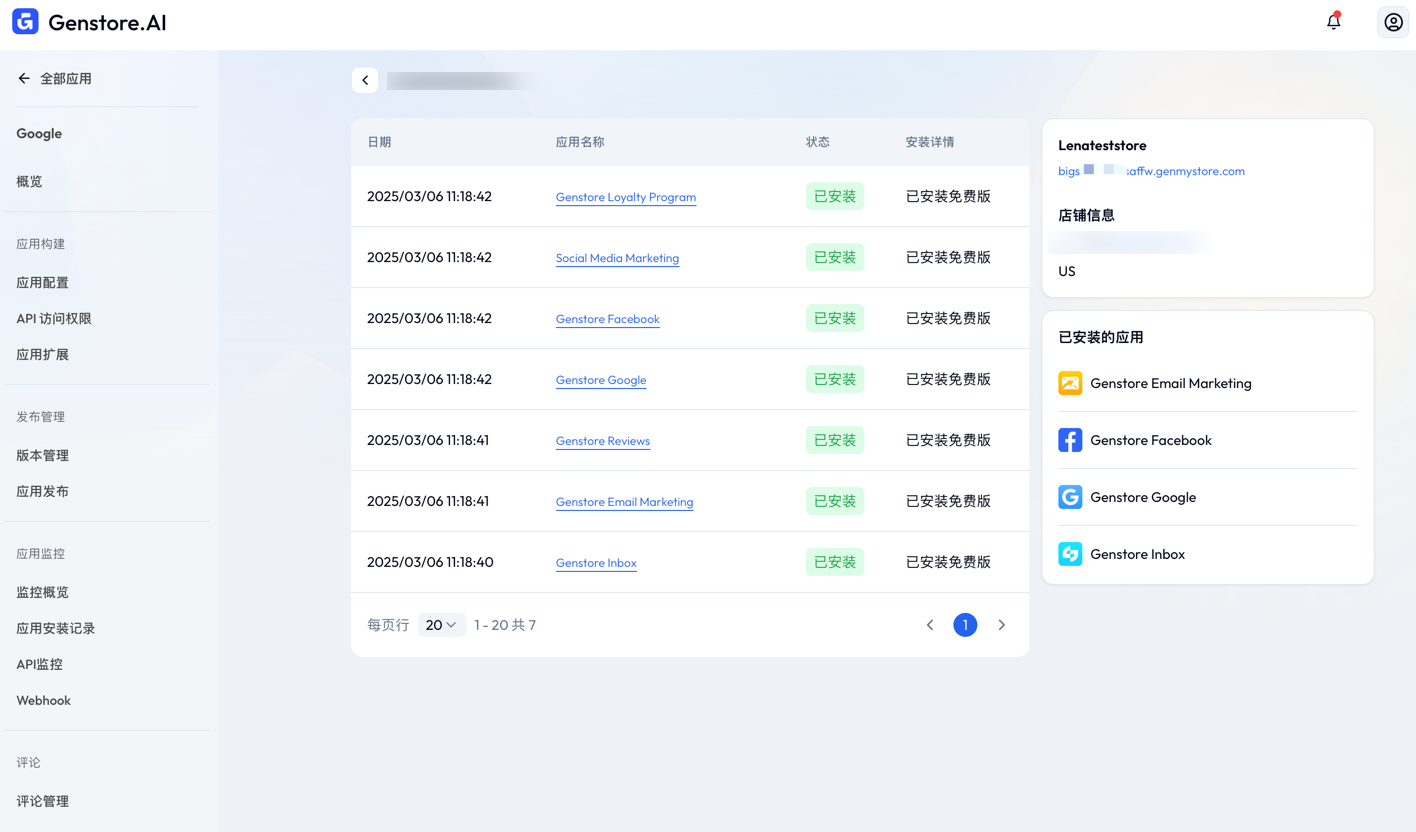Click the Genstore Inbox installed app name
1416x832 pixels.
1137,554
